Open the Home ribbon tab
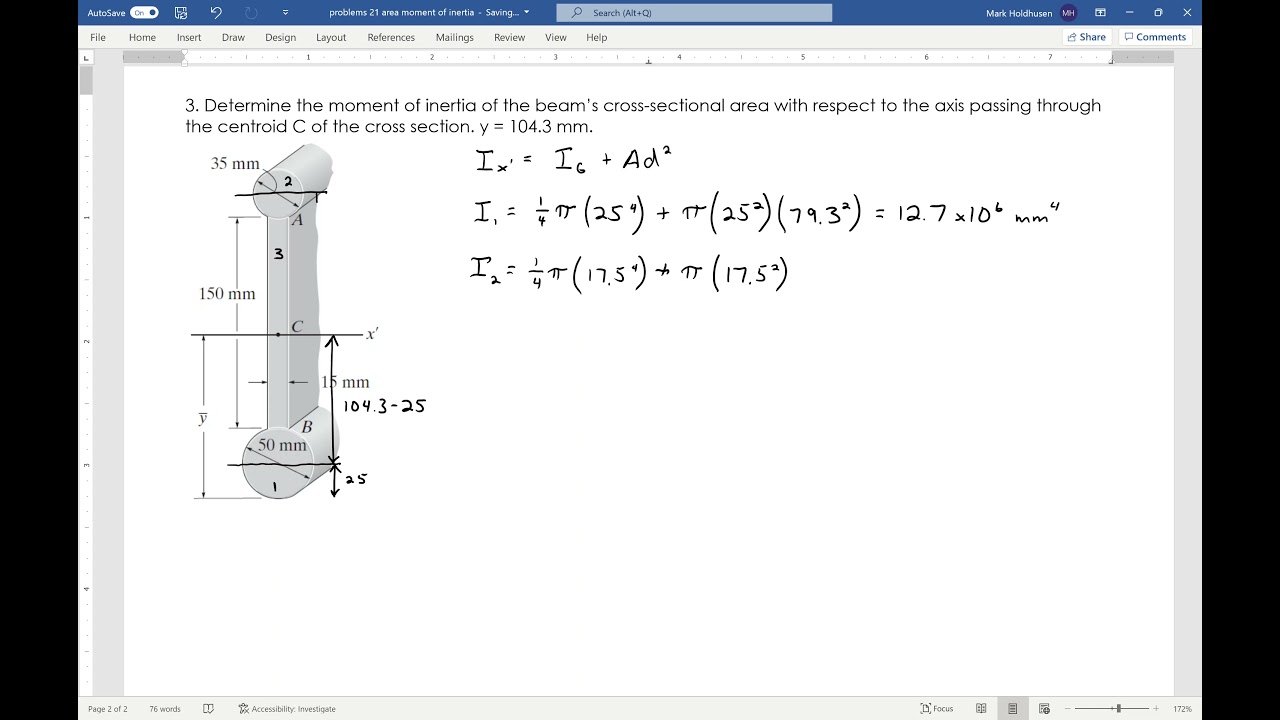The width and height of the screenshot is (1280, 720). [142, 37]
